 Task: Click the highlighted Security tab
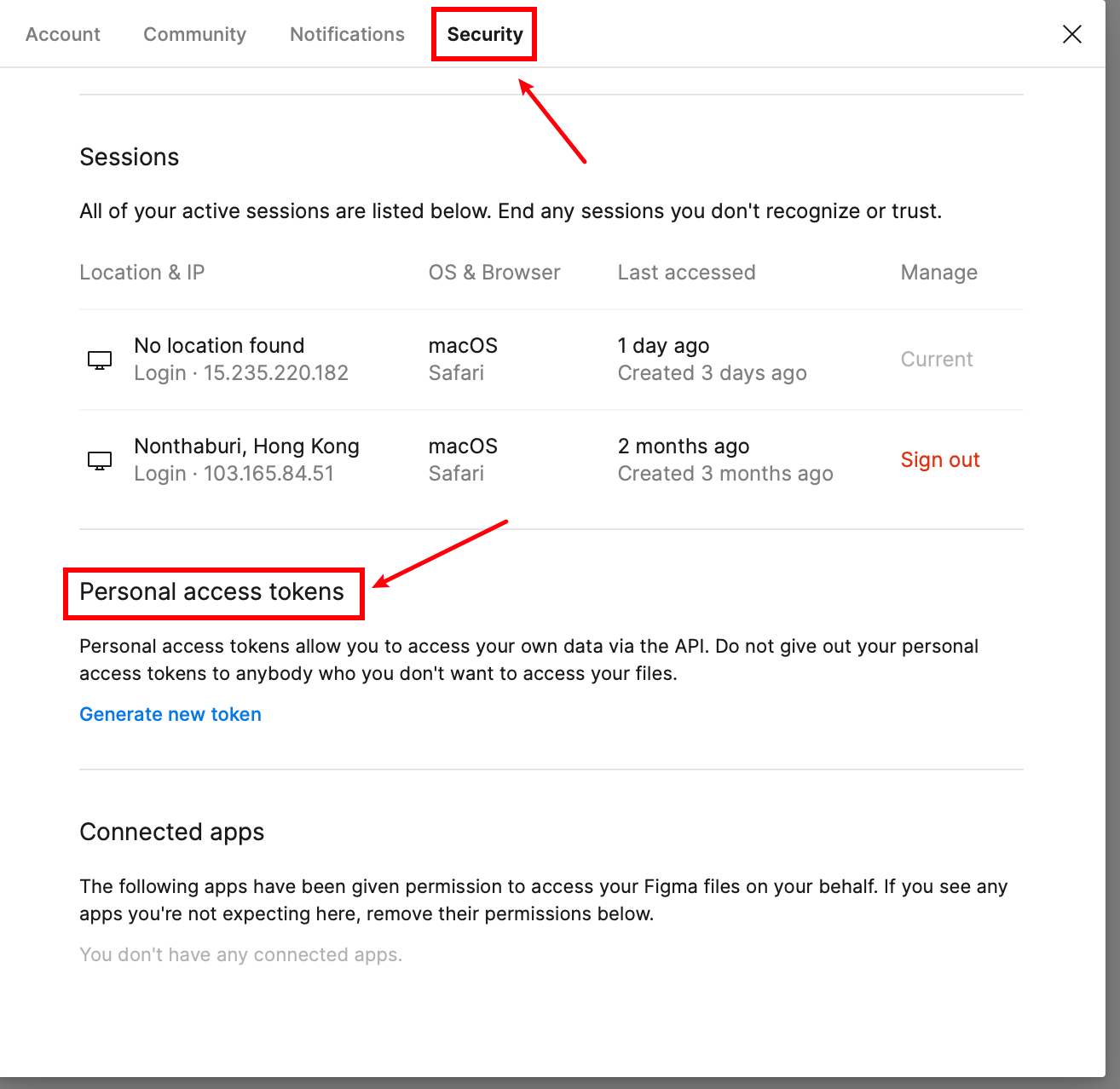[483, 34]
